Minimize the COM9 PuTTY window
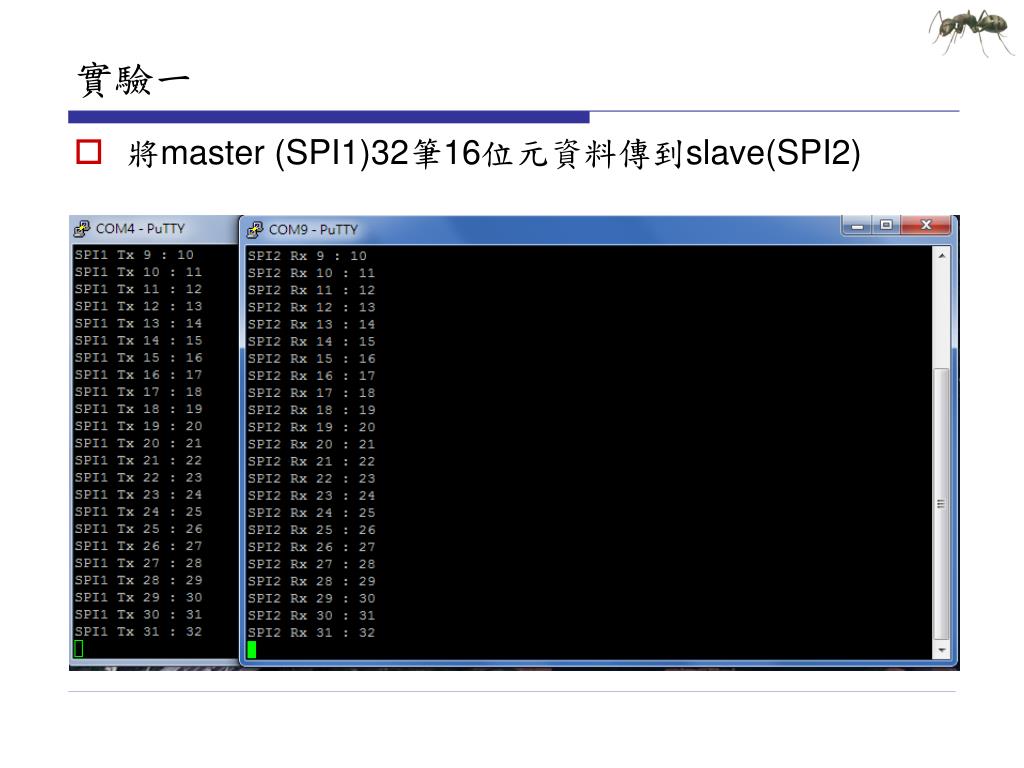 (x=857, y=225)
